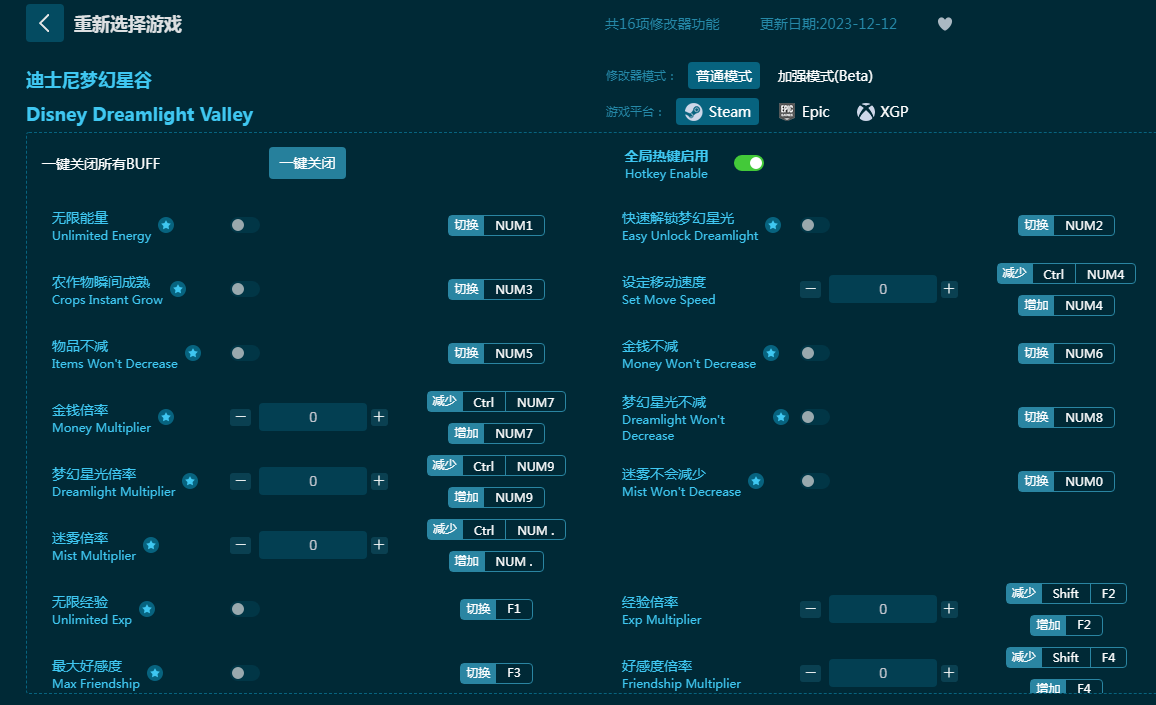Click the Mist Multiplier value field
Screen dimensions: 1156x705
click(x=313, y=545)
